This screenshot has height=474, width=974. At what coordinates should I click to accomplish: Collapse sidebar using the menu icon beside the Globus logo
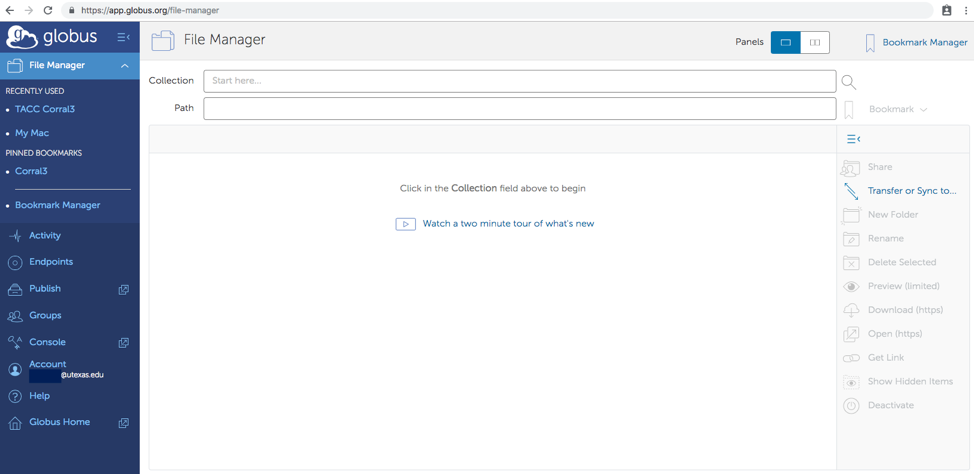(x=124, y=38)
